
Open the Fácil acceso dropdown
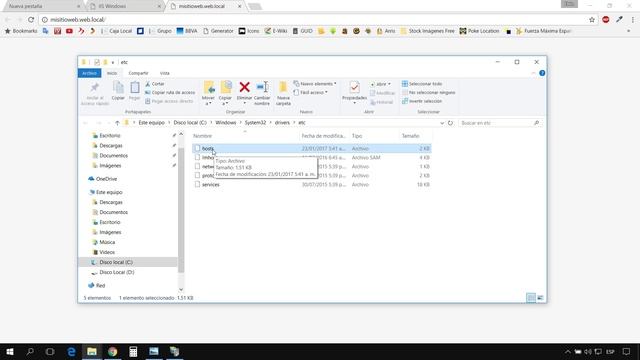tap(311, 92)
